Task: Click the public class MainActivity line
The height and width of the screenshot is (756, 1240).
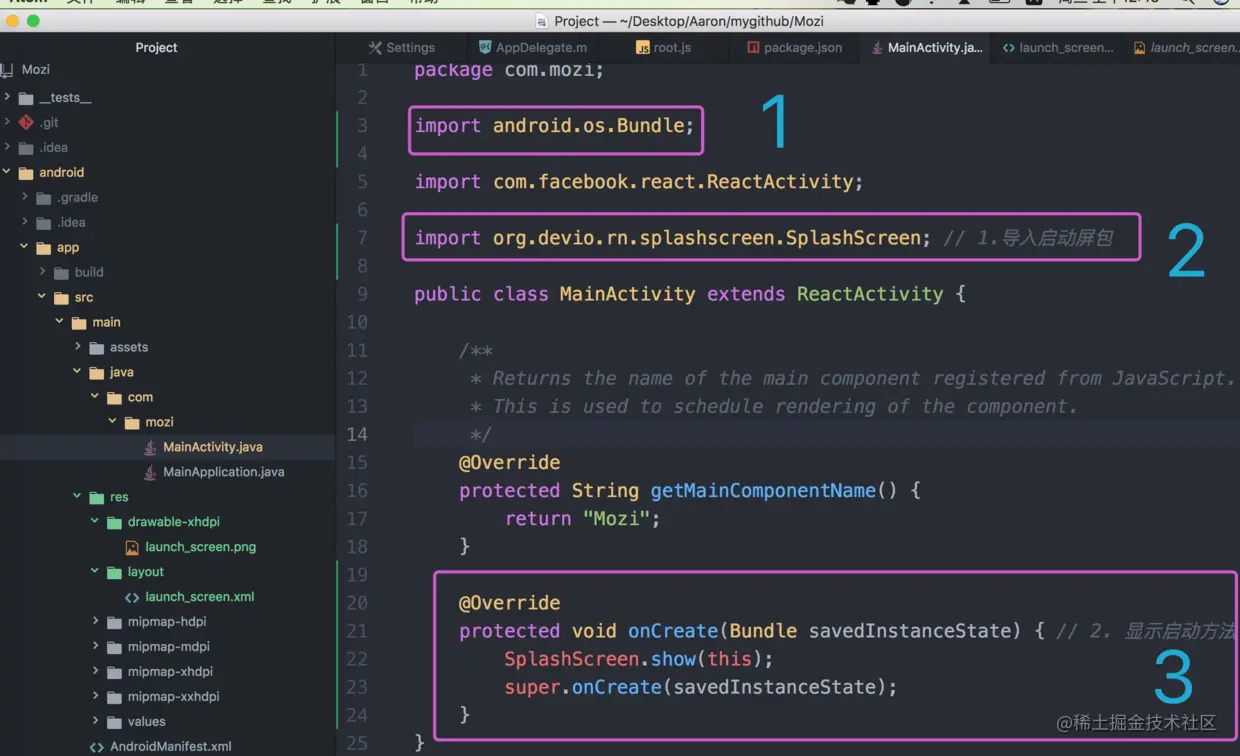Action: [x=690, y=294]
